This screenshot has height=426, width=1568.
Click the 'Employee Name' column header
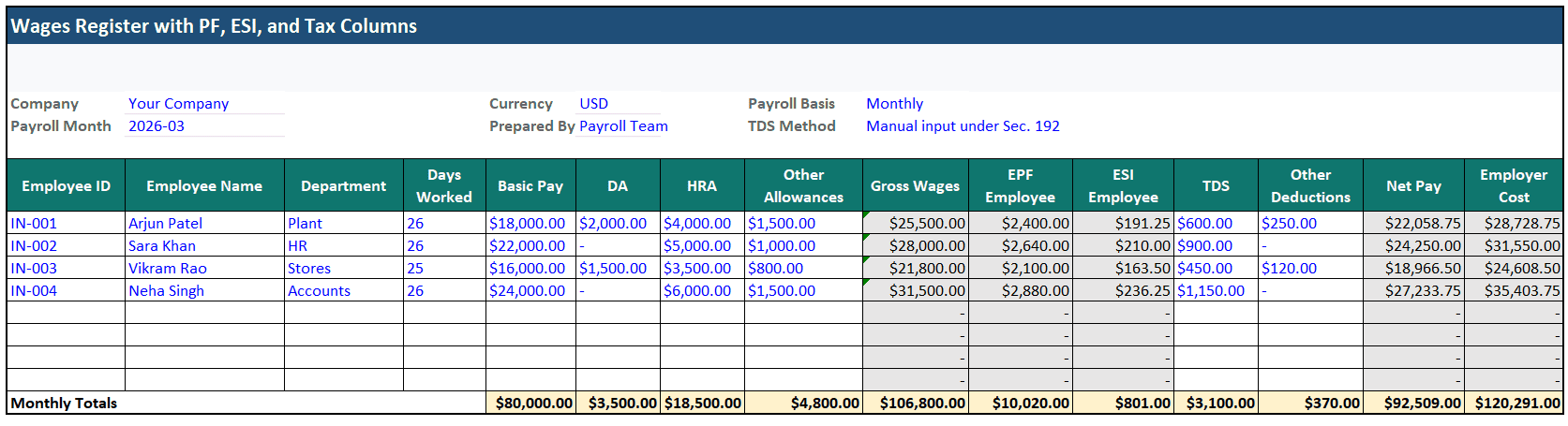point(204,185)
